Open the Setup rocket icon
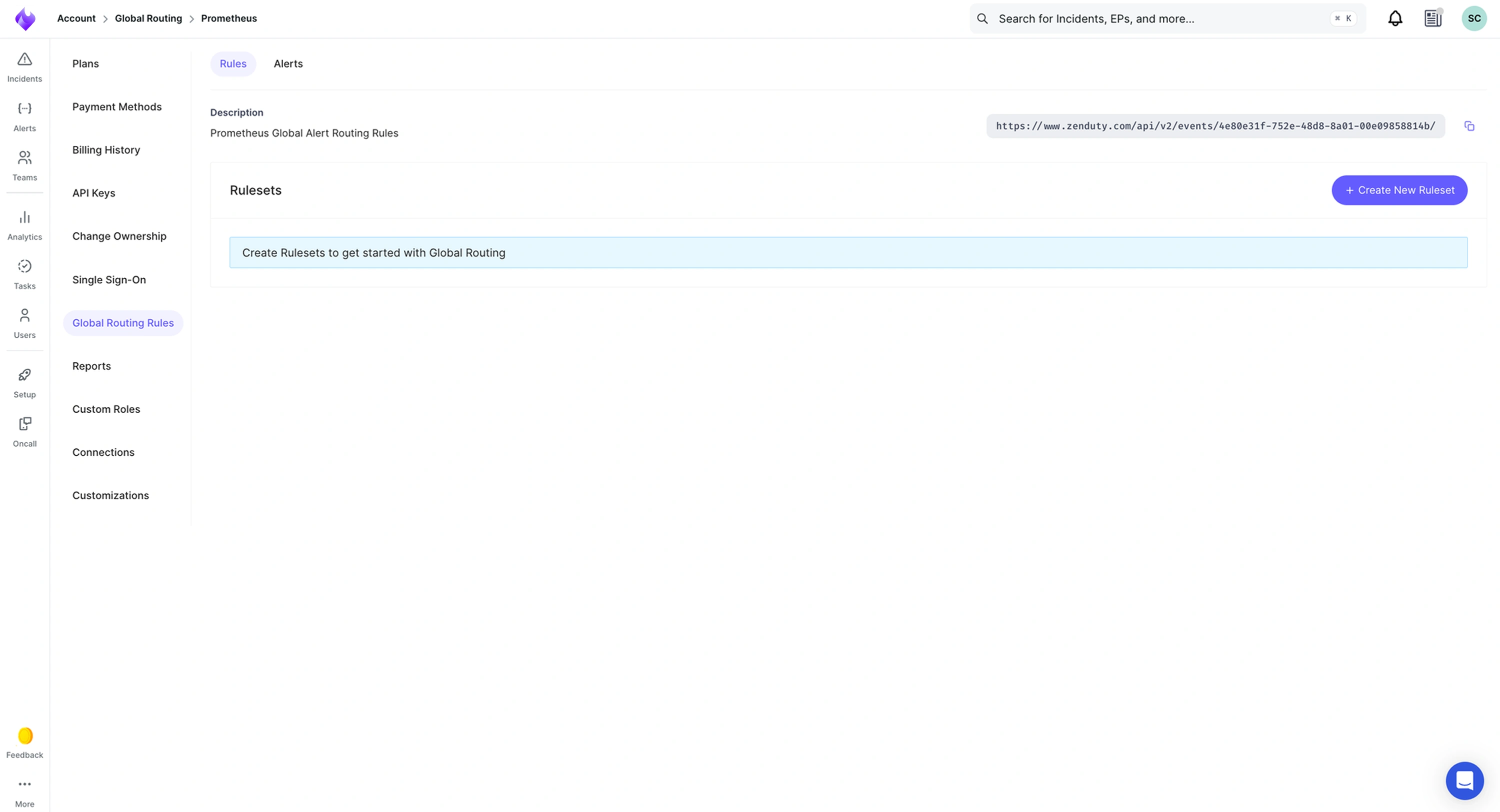 click(24, 382)
